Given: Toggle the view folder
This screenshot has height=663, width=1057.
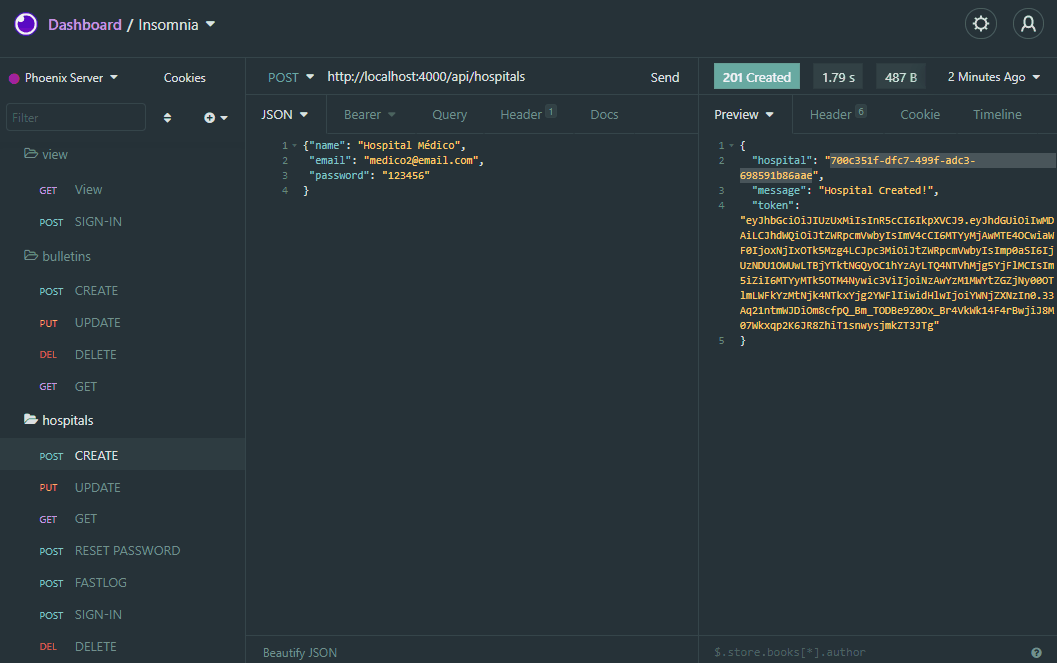Looking at the screenshot, I should pyautogui.click(x=55, y=155).
